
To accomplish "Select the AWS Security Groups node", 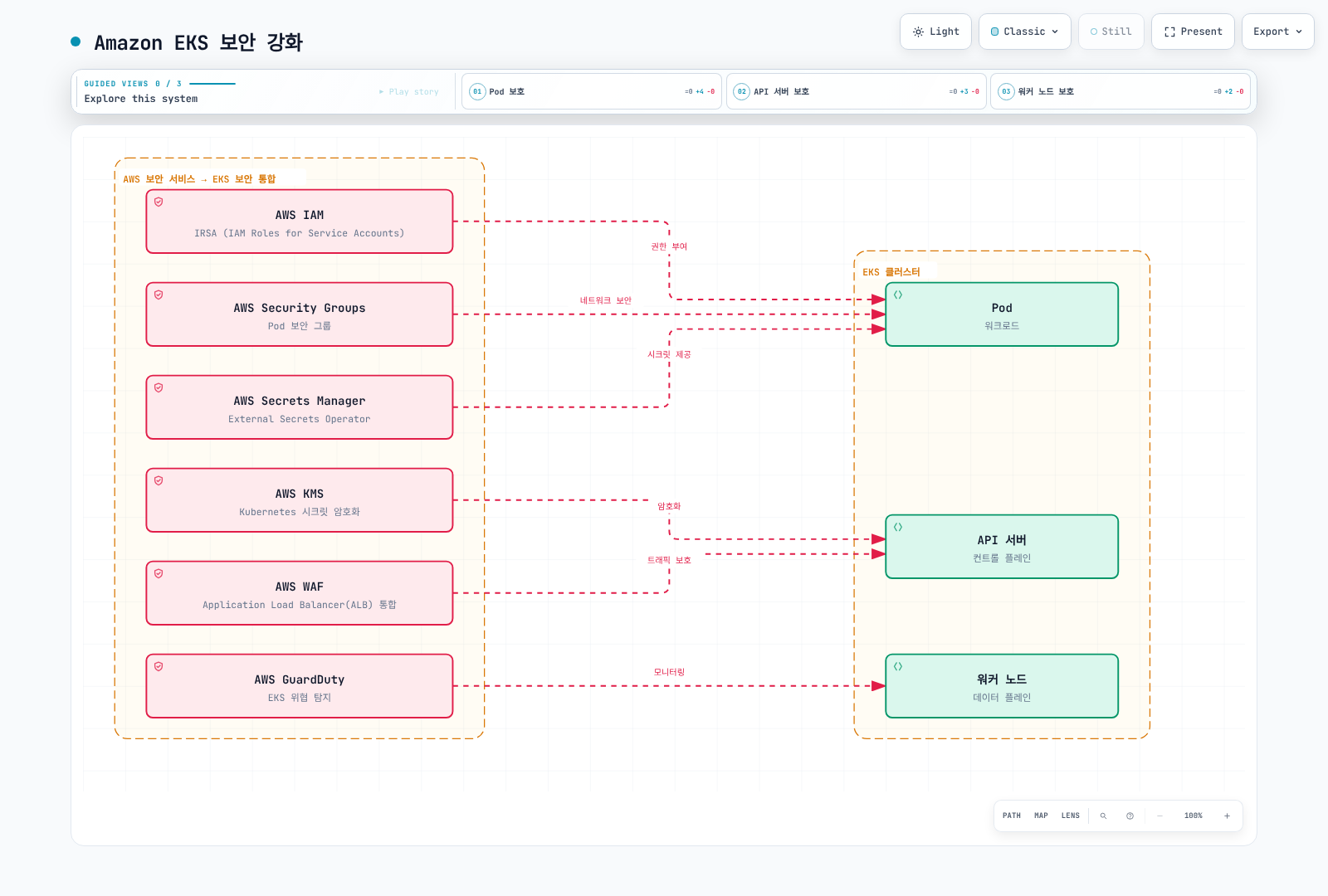I will point(300,314).
